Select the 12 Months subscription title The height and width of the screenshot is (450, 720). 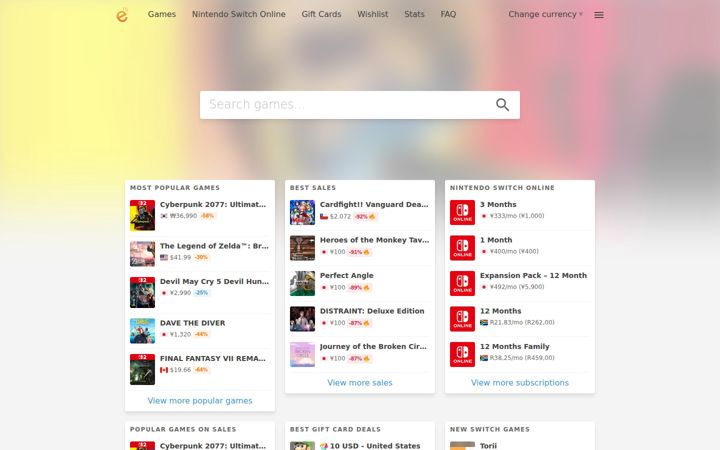[x=501, y=311]
